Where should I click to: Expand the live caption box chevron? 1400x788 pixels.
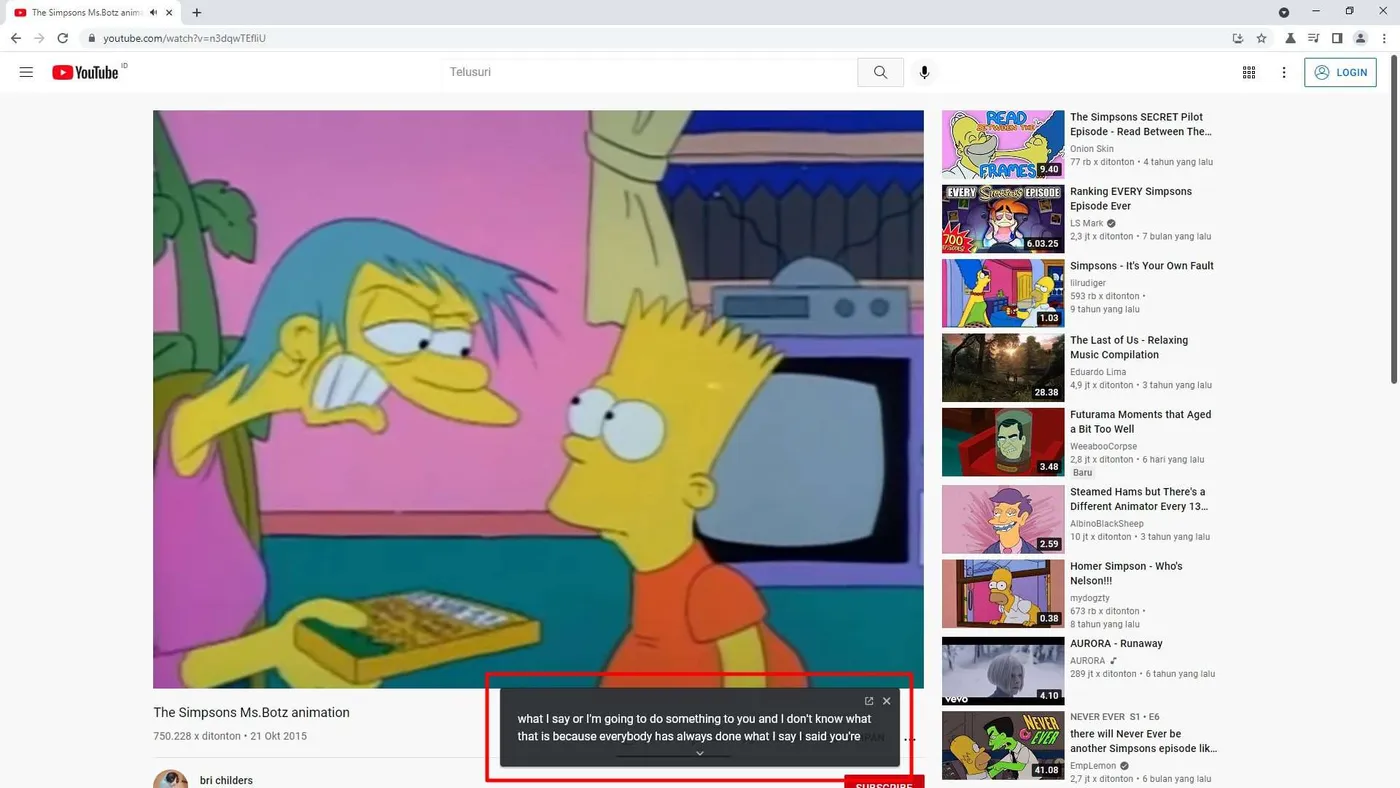[x=700, y=753]
